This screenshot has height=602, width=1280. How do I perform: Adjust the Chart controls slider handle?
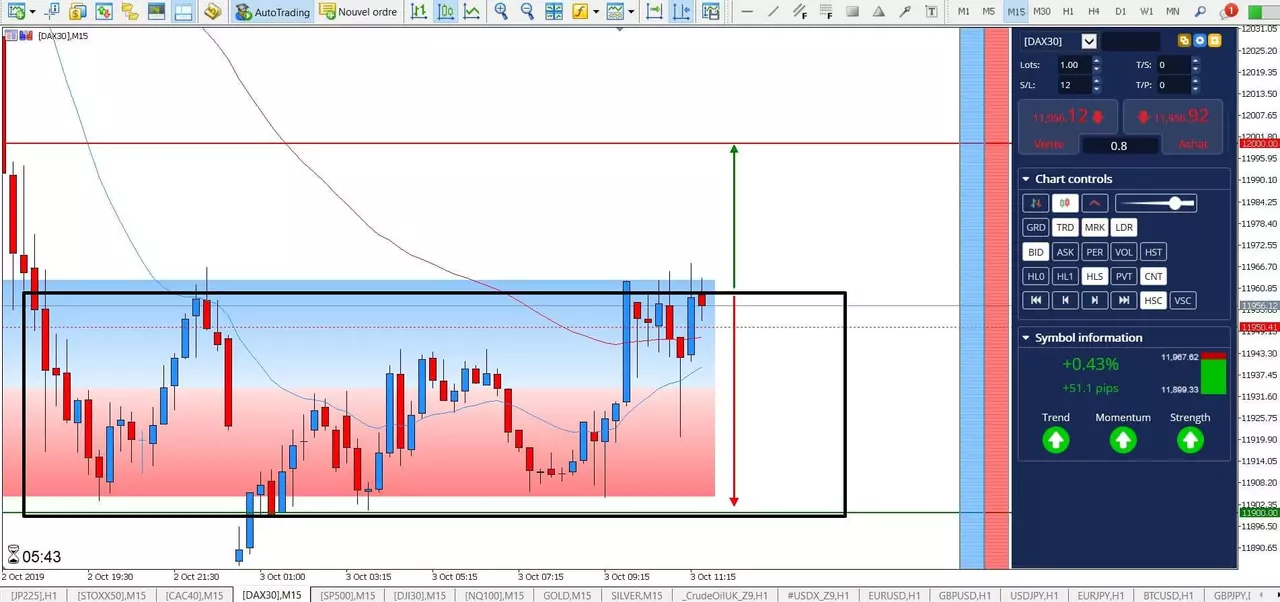(1176, 203)
